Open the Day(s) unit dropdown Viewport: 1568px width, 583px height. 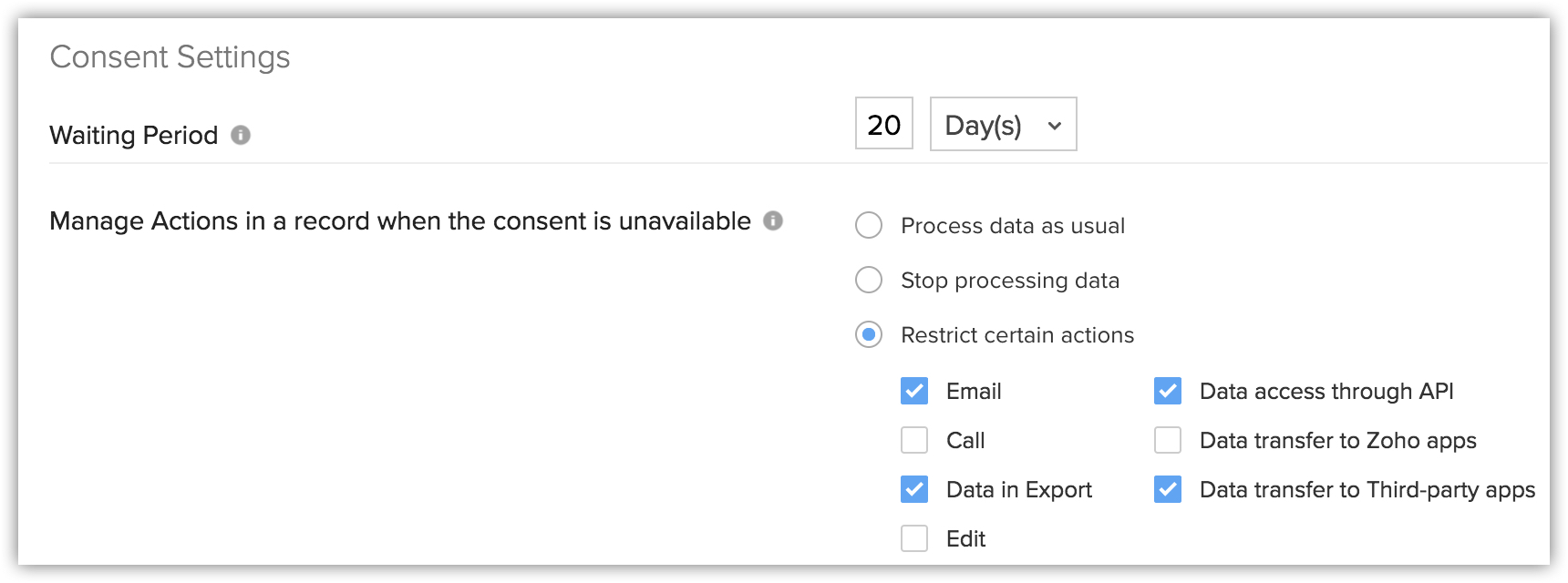1002,125
